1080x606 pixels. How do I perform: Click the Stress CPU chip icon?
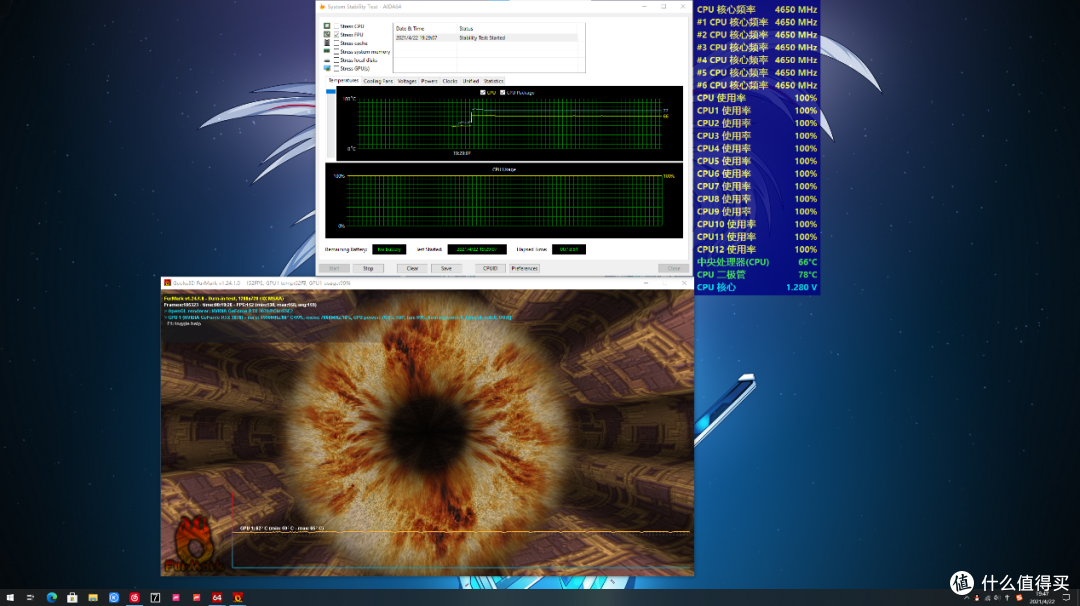click(327, 26)
